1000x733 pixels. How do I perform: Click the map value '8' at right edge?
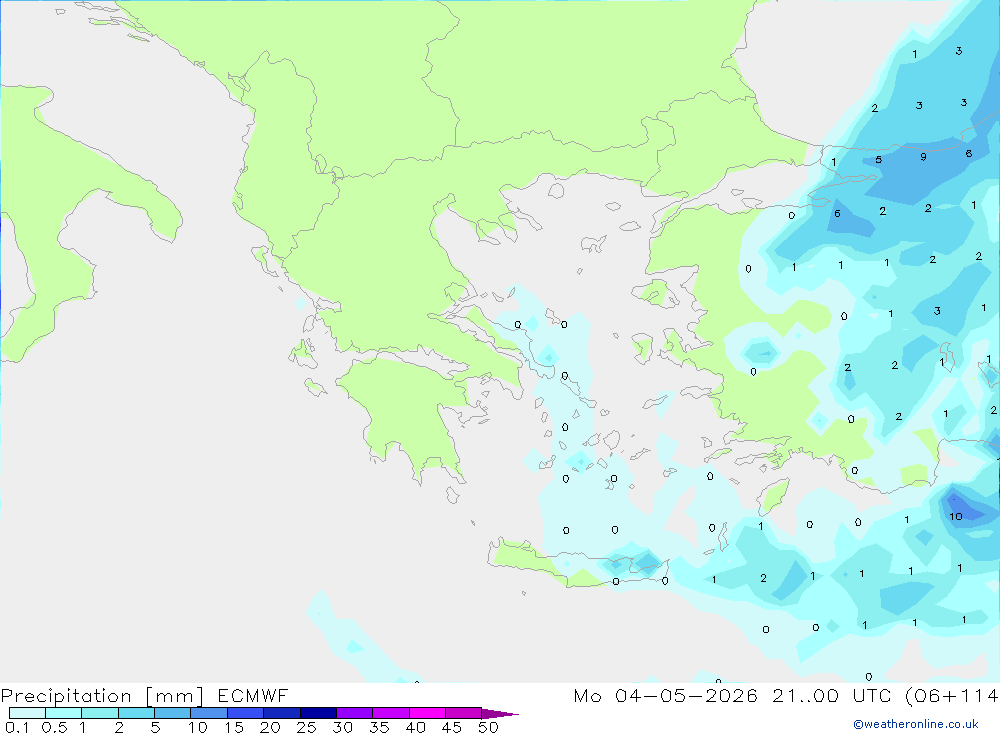click(x=969, y=153)
